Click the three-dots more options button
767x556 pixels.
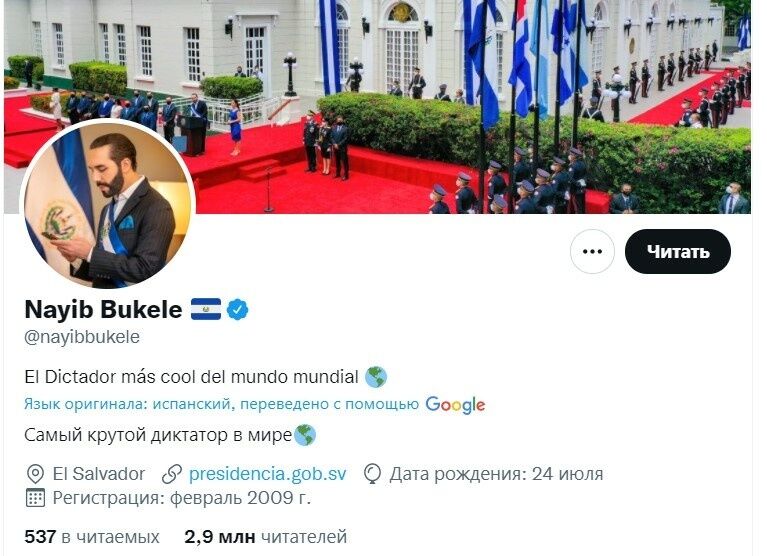[592, 251]
